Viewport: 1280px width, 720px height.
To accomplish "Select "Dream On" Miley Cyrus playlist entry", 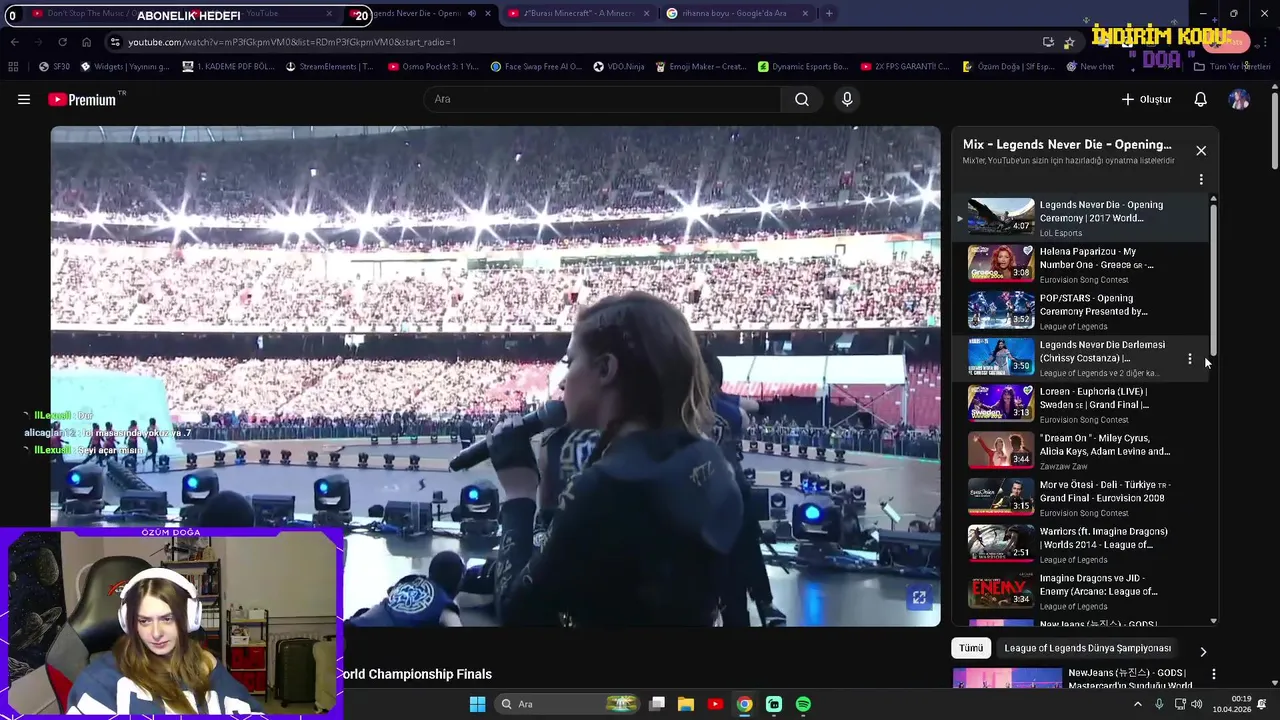I will tap(1080, 450).
